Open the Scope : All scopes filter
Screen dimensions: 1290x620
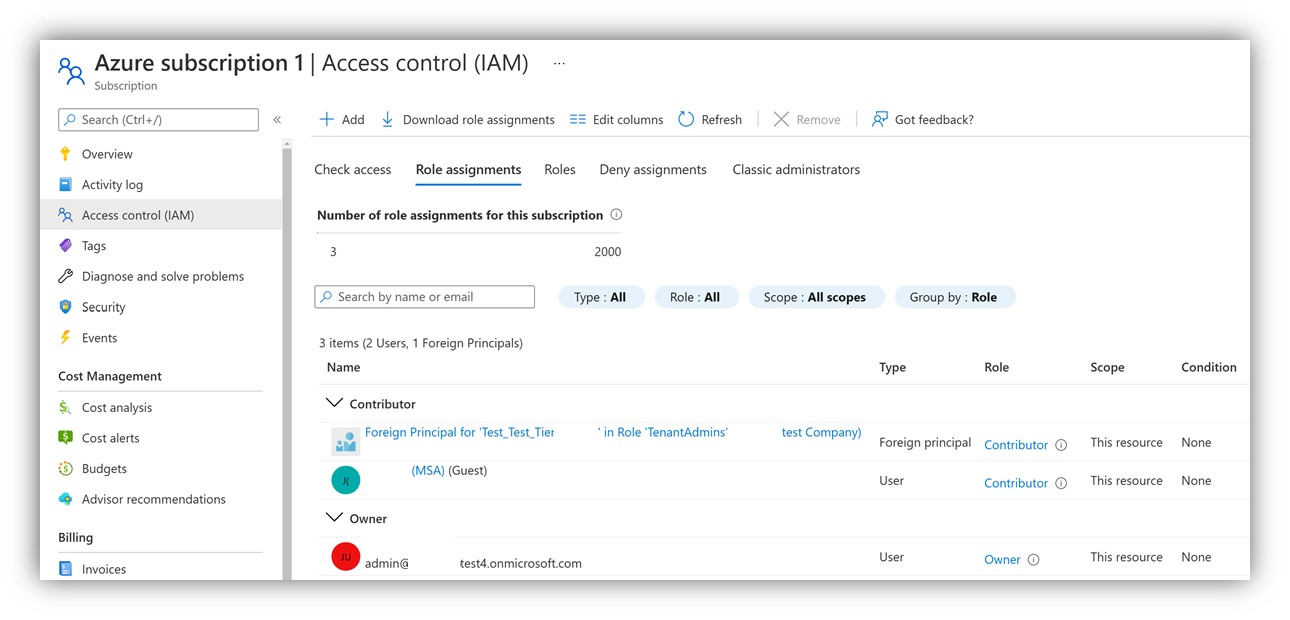point(816,297)
